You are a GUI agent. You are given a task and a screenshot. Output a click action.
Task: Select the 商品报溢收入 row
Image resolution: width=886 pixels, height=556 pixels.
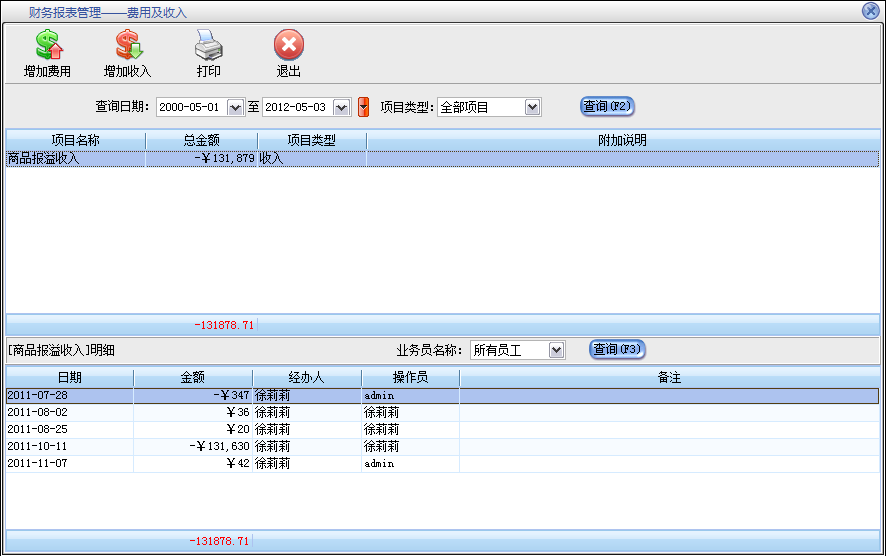pos(75,158)
